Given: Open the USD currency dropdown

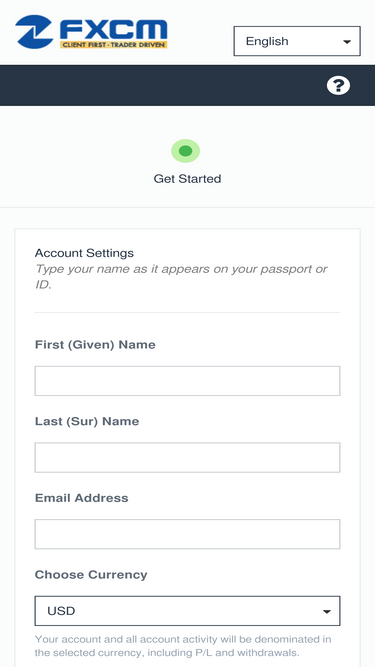Looking at the screenshot, I should (187, 611).
